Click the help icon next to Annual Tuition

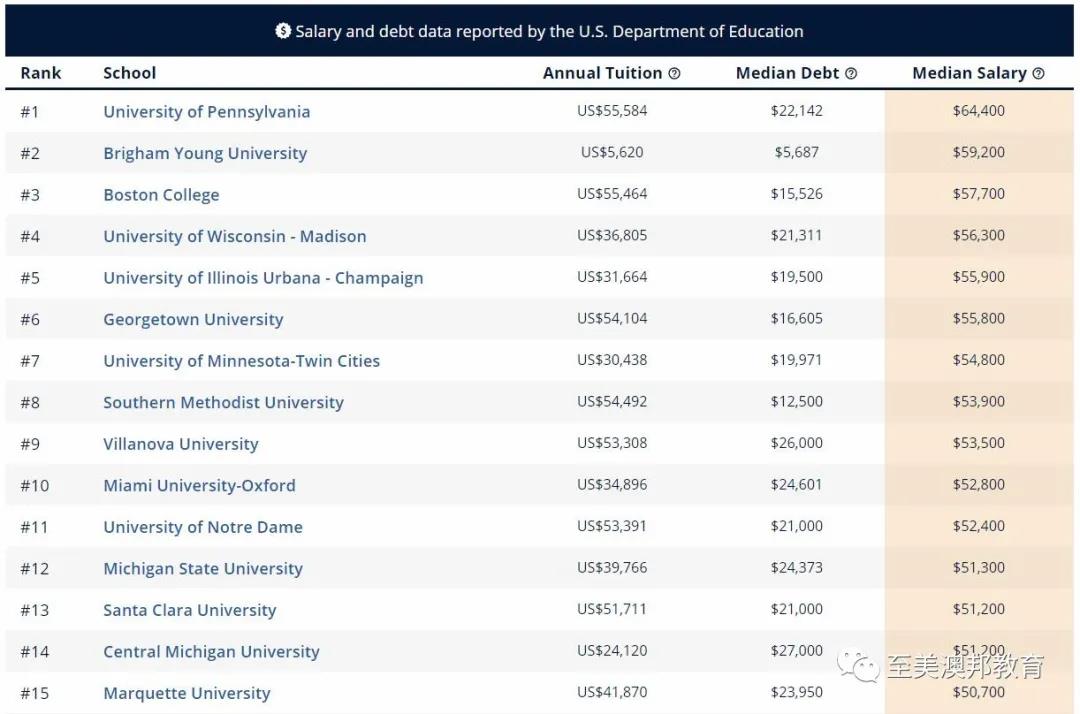674,74
